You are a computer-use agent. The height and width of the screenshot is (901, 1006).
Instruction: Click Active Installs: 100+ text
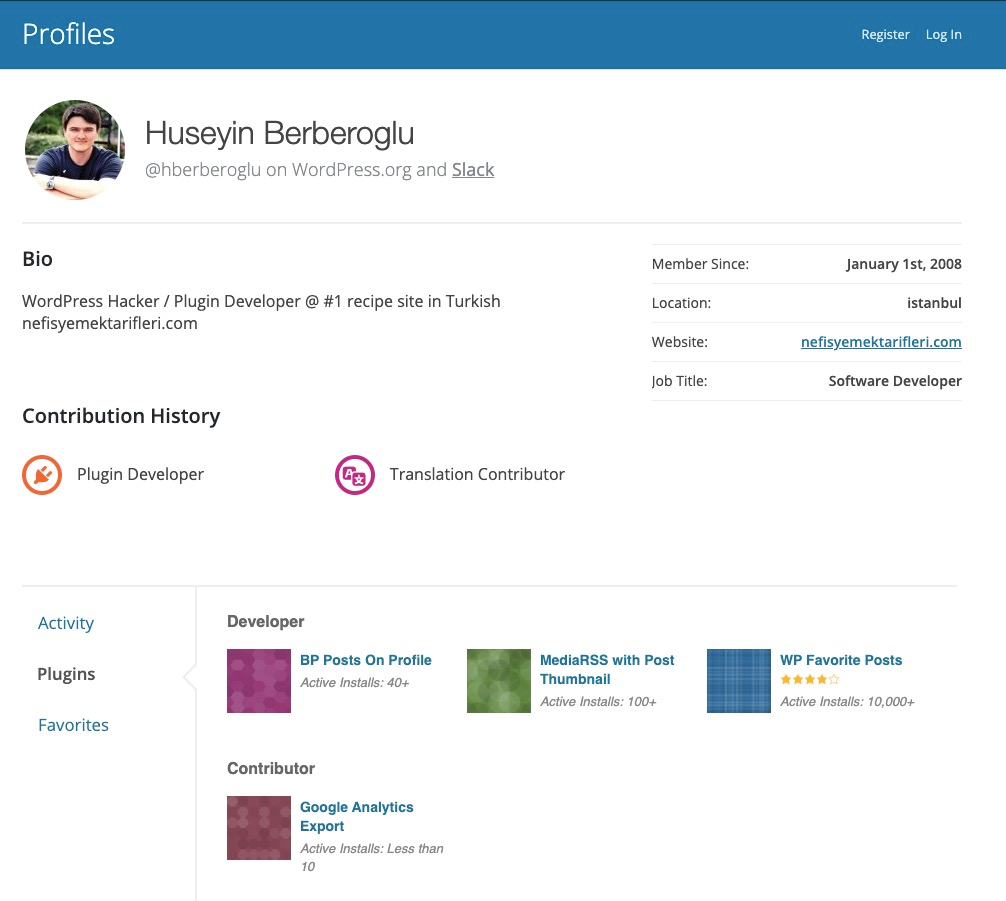(x=598, y=702)
